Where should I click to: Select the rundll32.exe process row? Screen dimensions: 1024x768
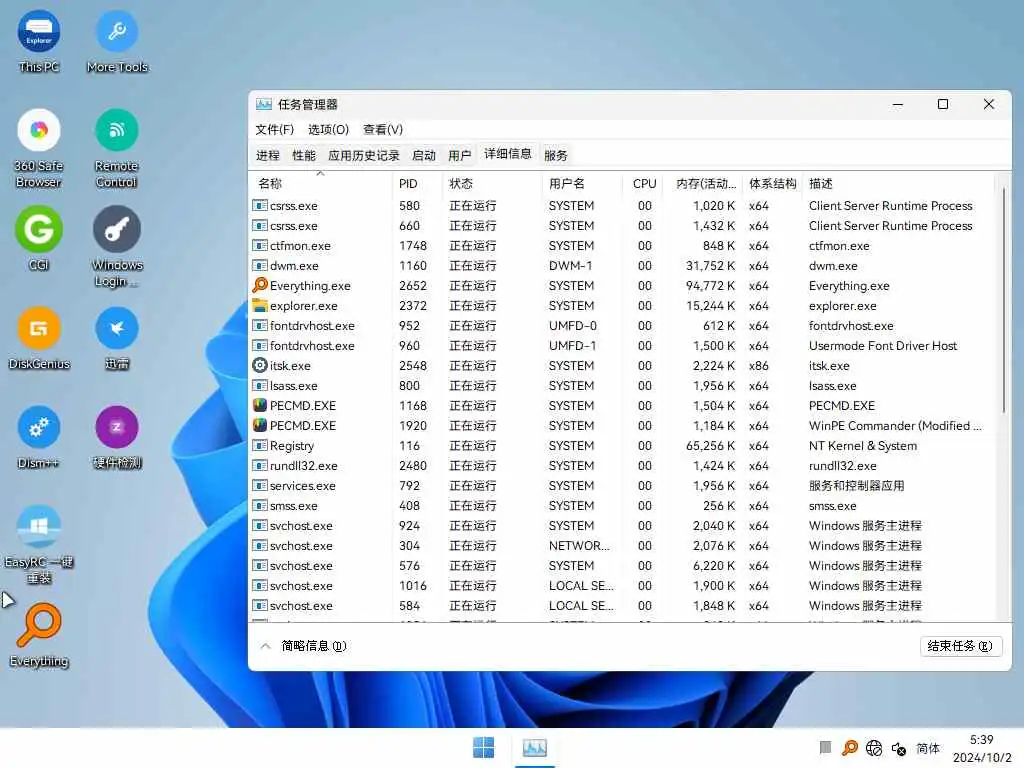(x=623, y=466)
